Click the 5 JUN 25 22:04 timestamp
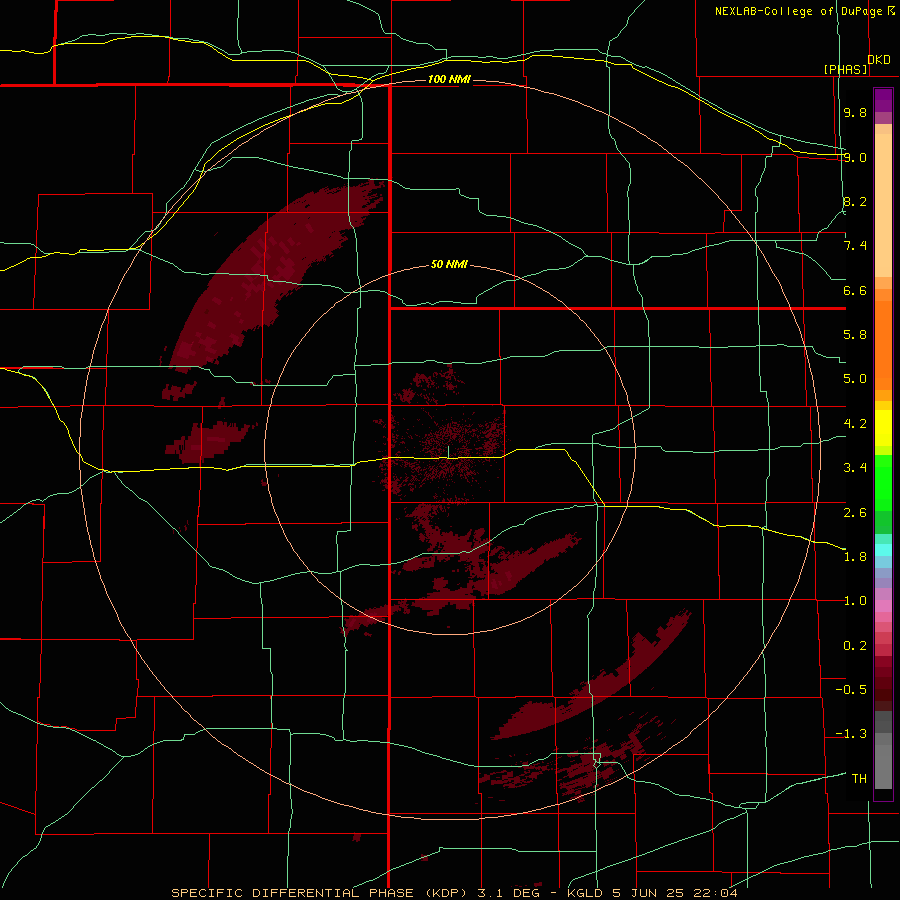900x900 pixels. tap(673, 893)
